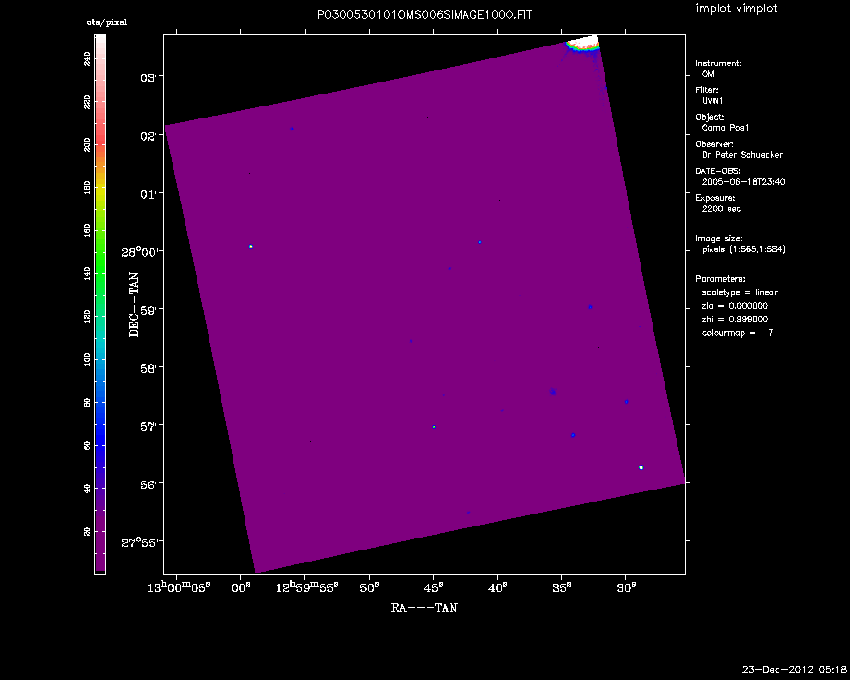The width and height of the screenshot is (850, 680).
Task: Click the bright saturated source at image top edge
Action: (x=582, y=43)
